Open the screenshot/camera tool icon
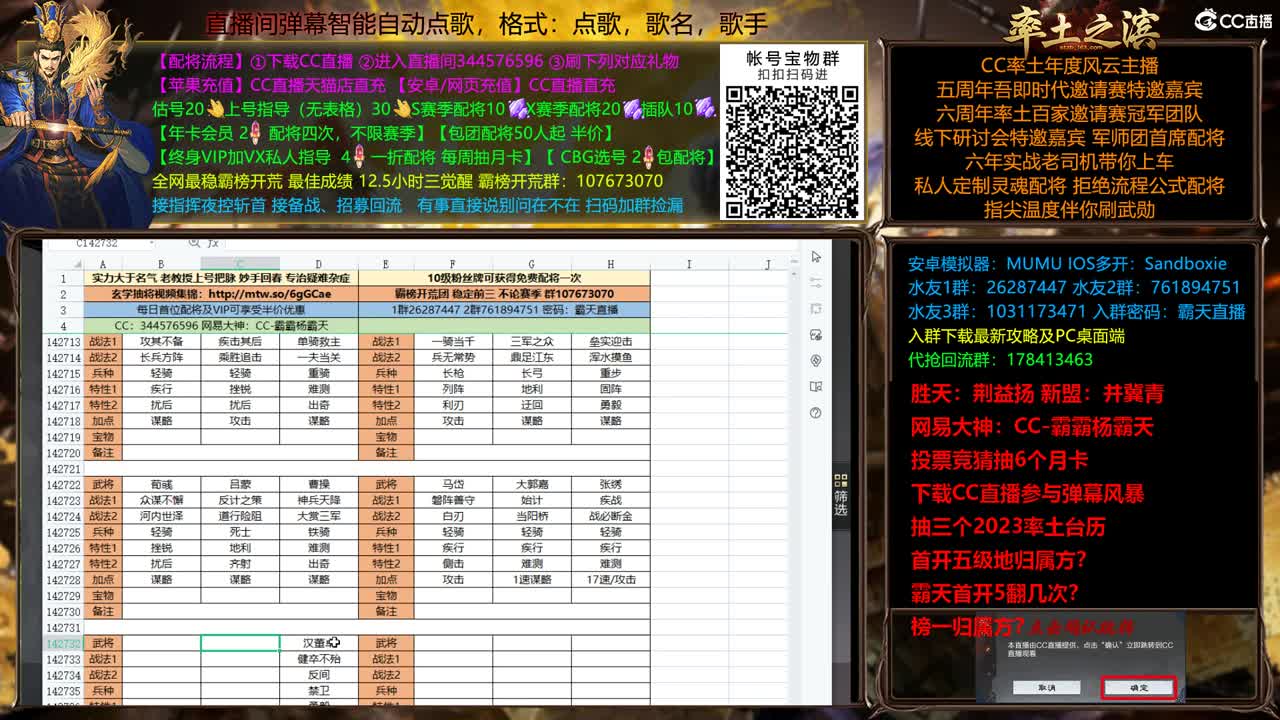Image resolution: width=1280 pixels, height=720 pixels. coord(815,335)
